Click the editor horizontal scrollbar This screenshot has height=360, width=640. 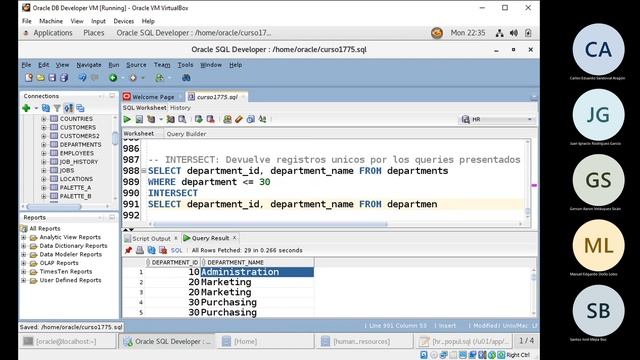269,224
